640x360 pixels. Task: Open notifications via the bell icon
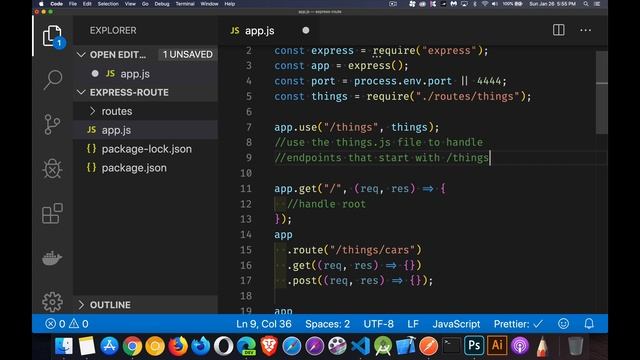coord(589,324)
